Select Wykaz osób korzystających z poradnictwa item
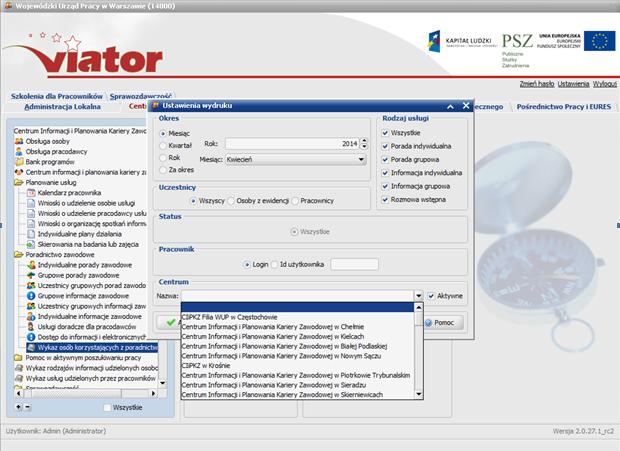The width and height of the screenshot is (620, 451). [x=92, y=347]
